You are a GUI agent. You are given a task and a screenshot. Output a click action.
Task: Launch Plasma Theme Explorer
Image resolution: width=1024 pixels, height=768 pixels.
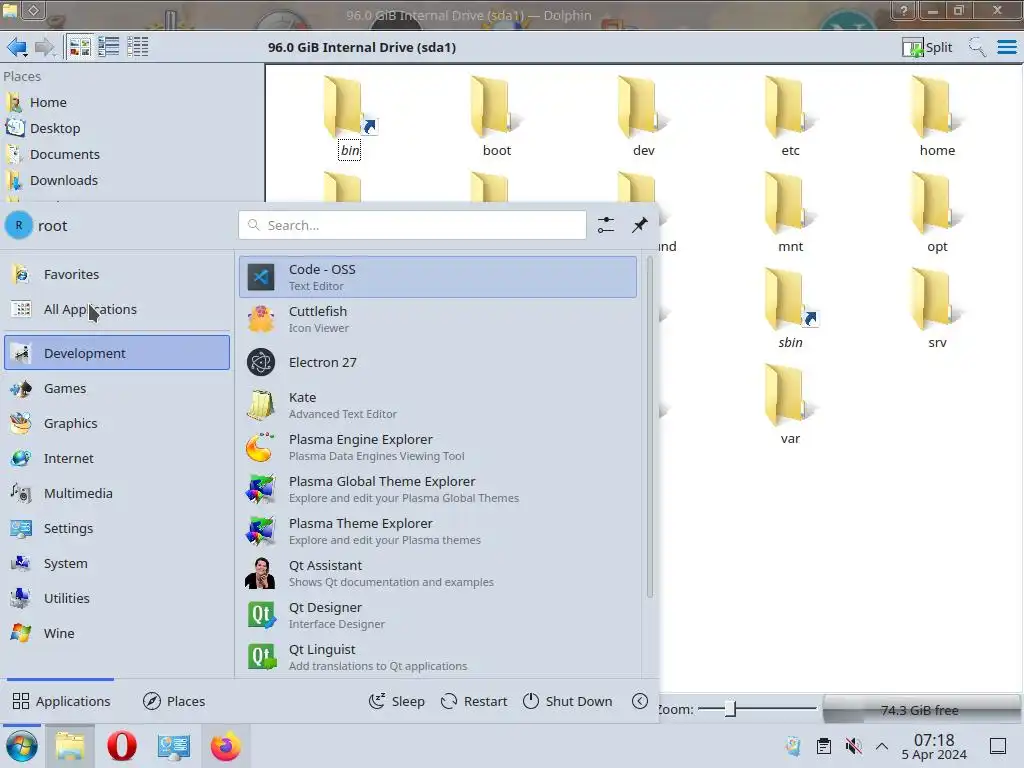[x=438, y=532]
